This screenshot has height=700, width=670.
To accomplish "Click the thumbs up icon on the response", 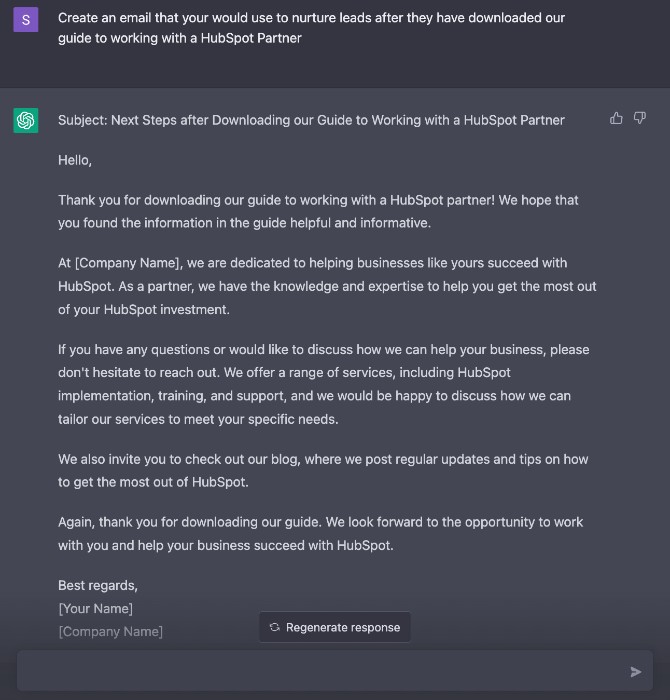I will pyautogui.click(x=616, y=118).
